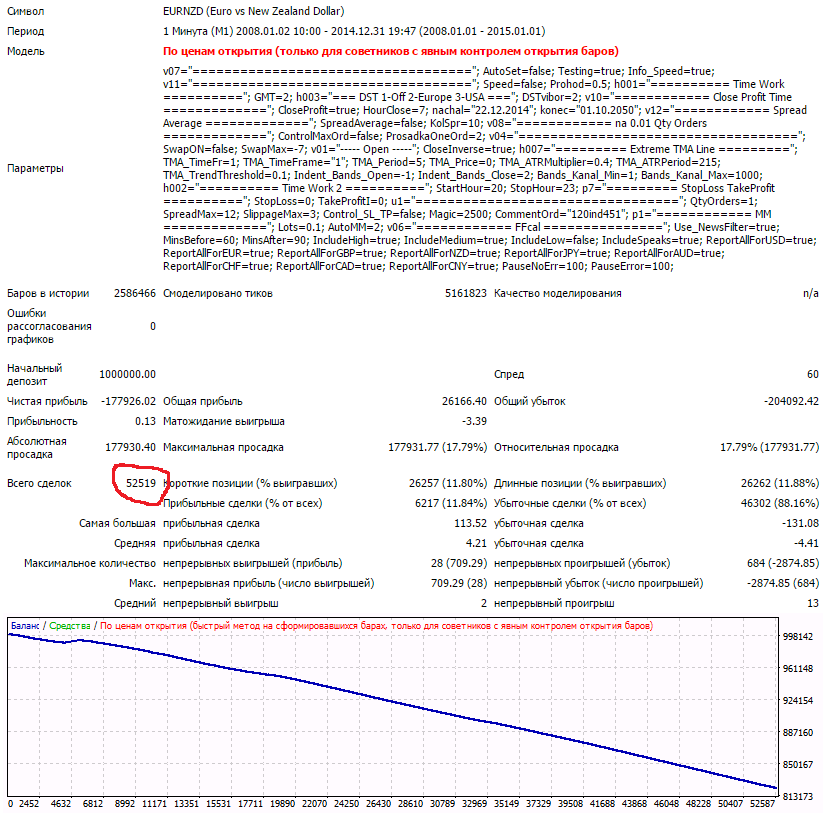Click the 'Модель' label
Screen dimensions: 830x813
25,51
